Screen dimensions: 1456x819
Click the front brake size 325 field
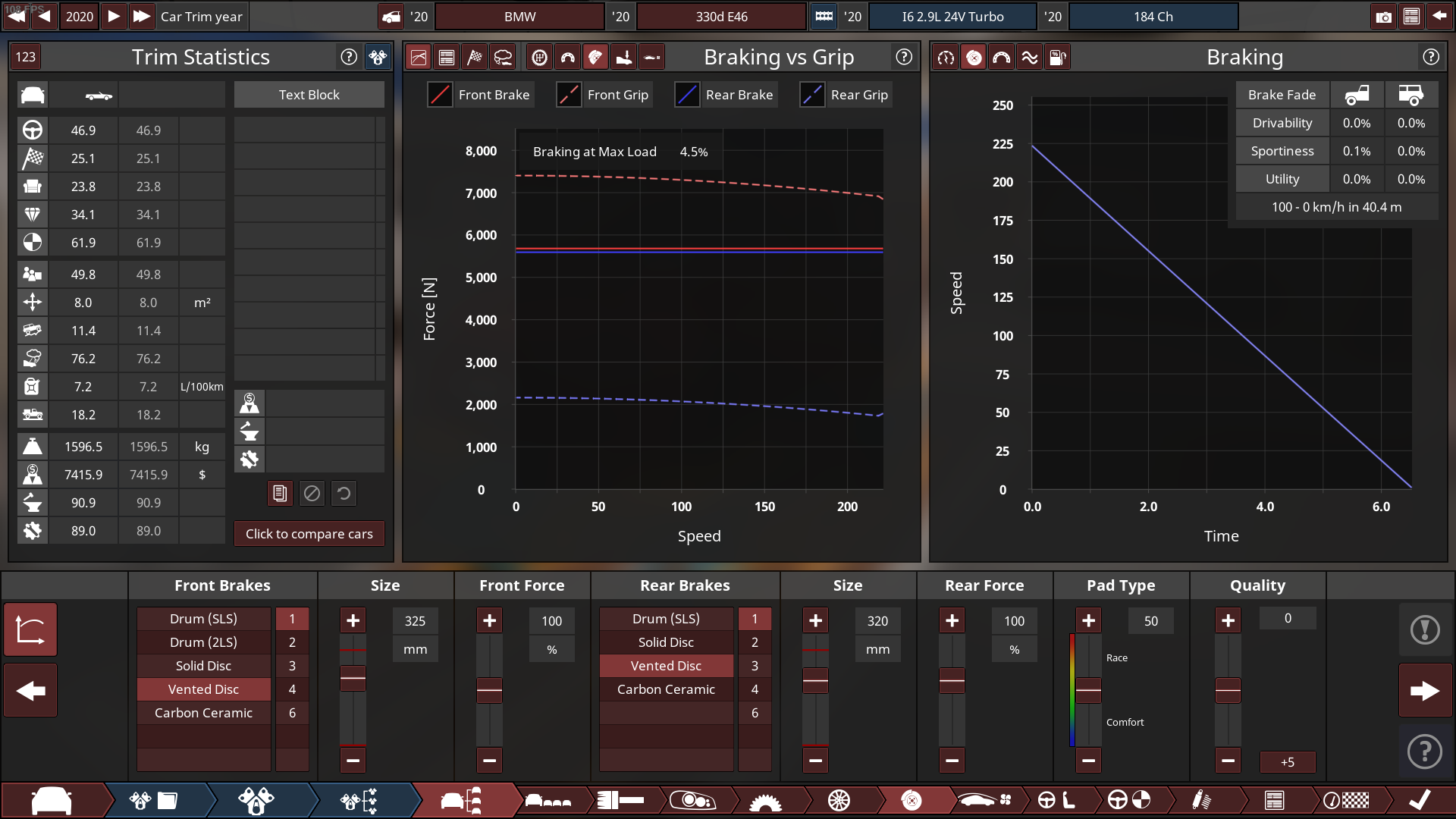[415, 620]
